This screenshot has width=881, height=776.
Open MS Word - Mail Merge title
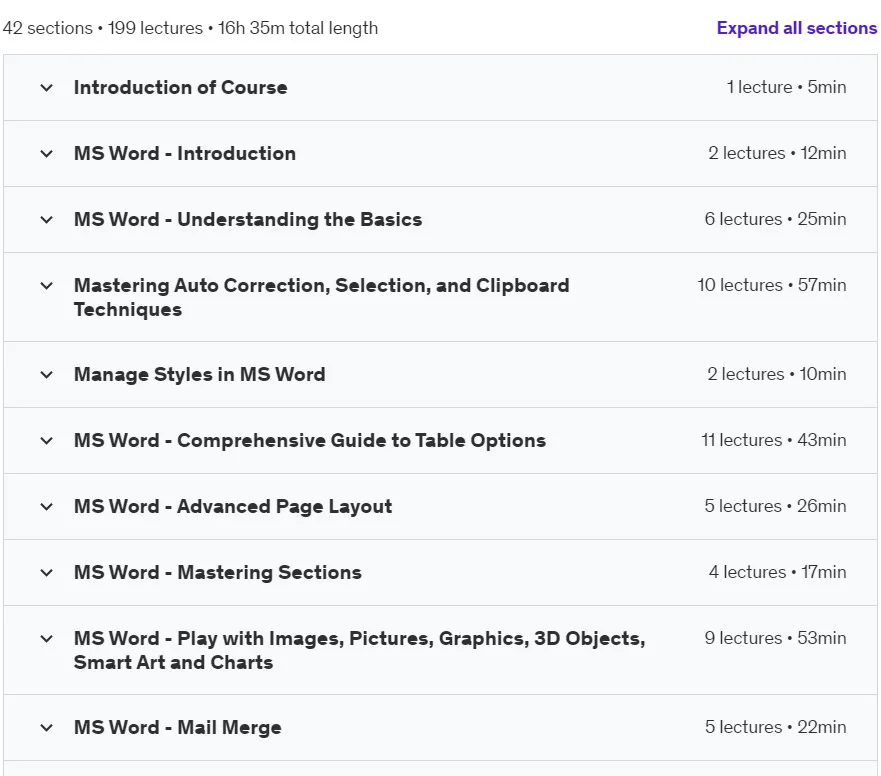(x=178, y=728)
